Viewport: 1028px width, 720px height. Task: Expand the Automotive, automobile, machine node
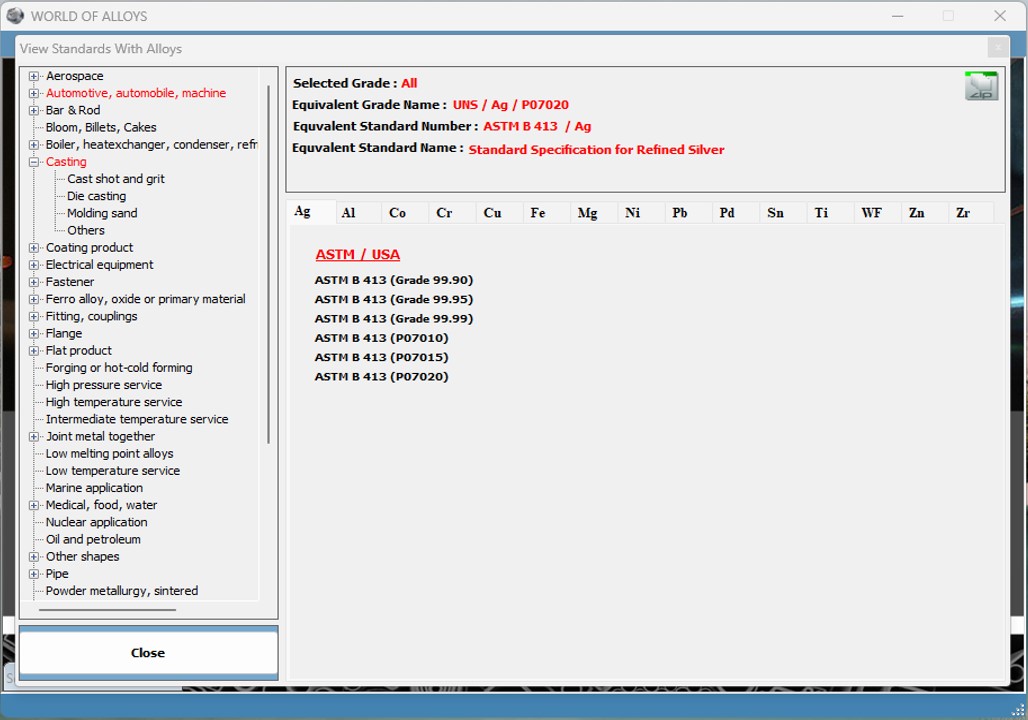click(33, 93)
